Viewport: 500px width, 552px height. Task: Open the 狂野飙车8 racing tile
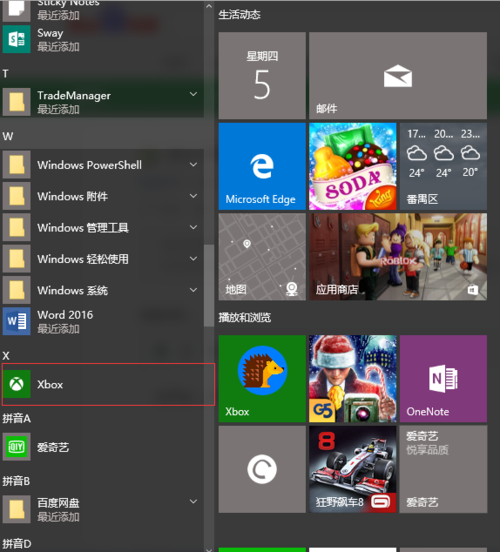point(352,469)
